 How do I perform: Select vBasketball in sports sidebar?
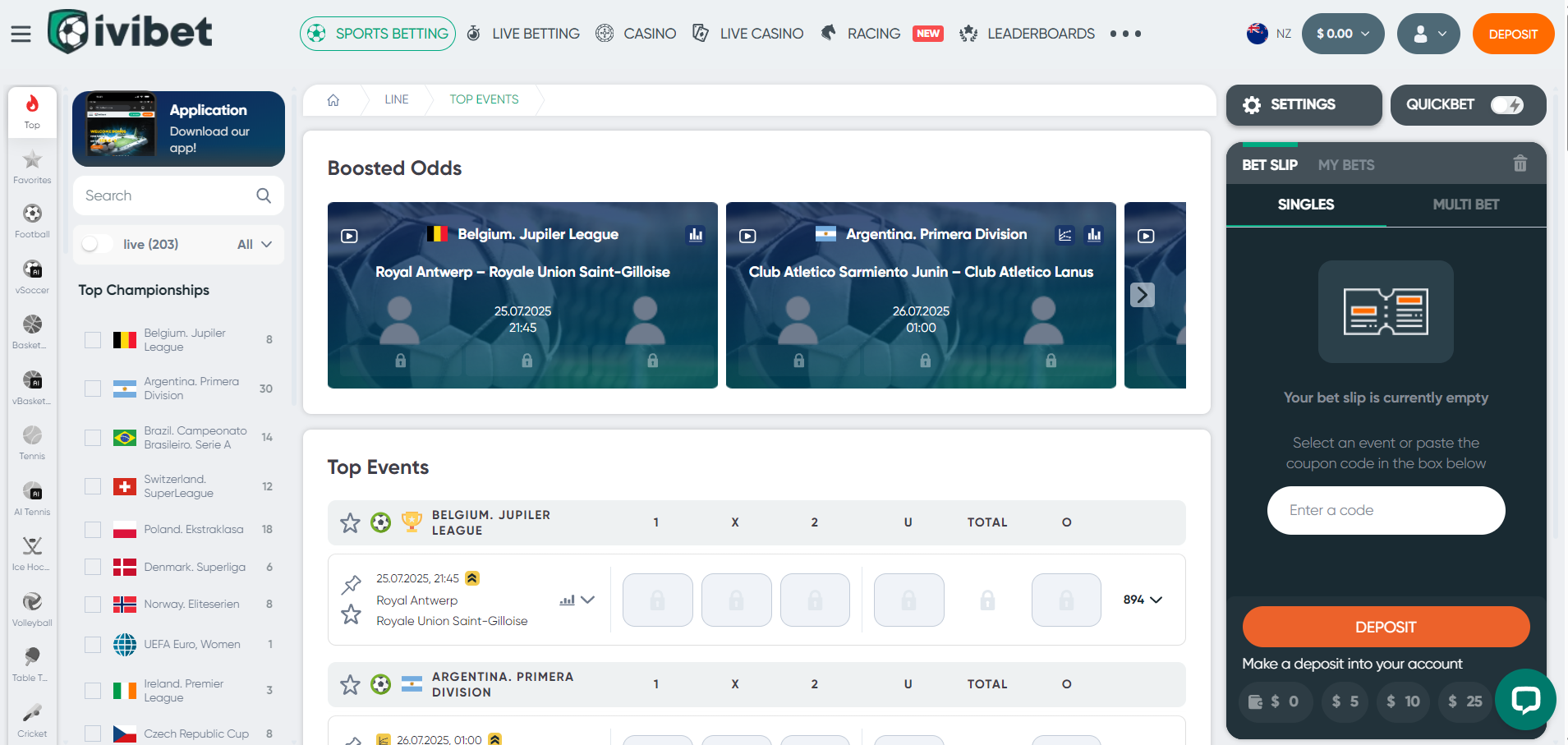click(x=32, y=388)
